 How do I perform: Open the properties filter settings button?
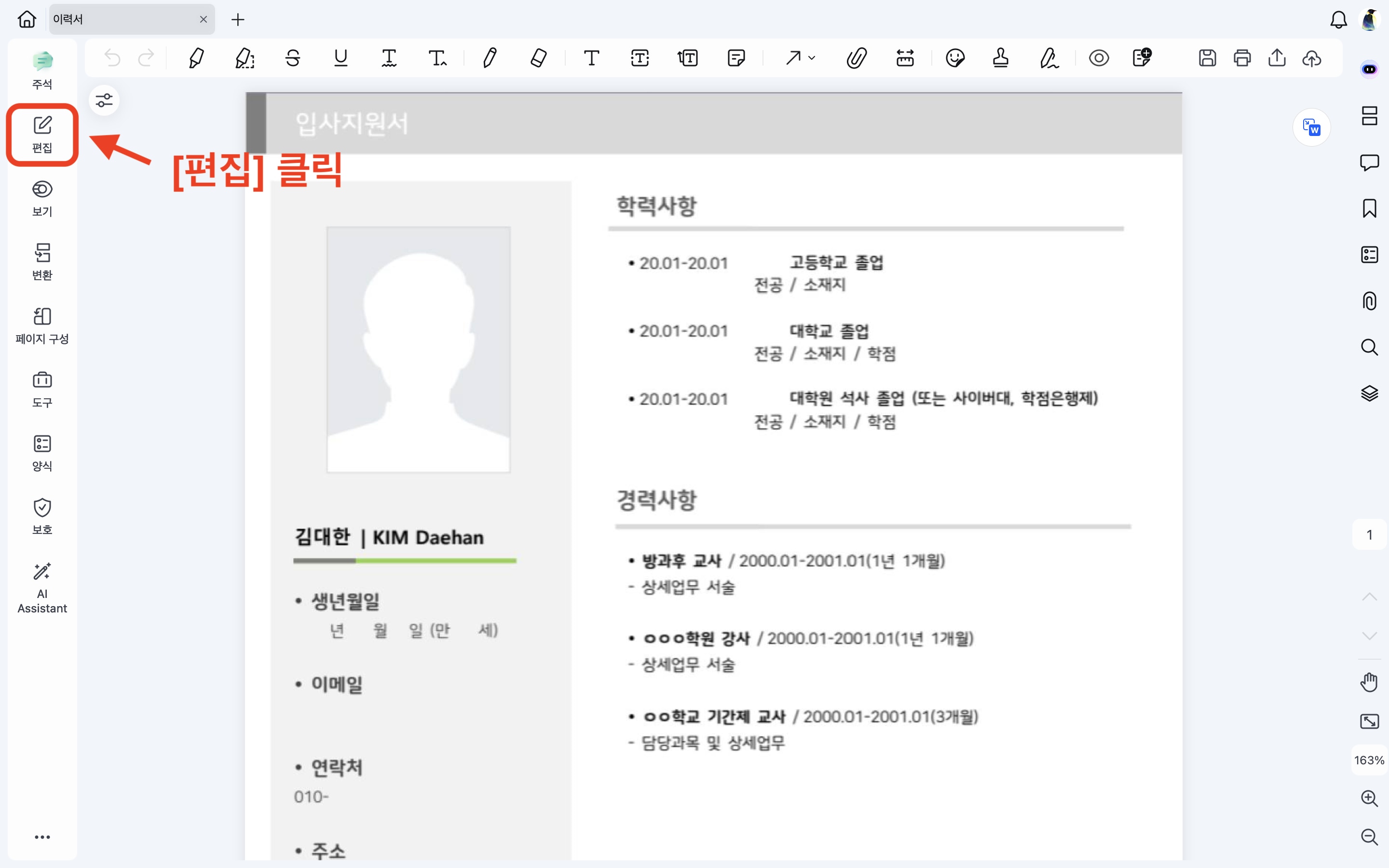point(104,100)
